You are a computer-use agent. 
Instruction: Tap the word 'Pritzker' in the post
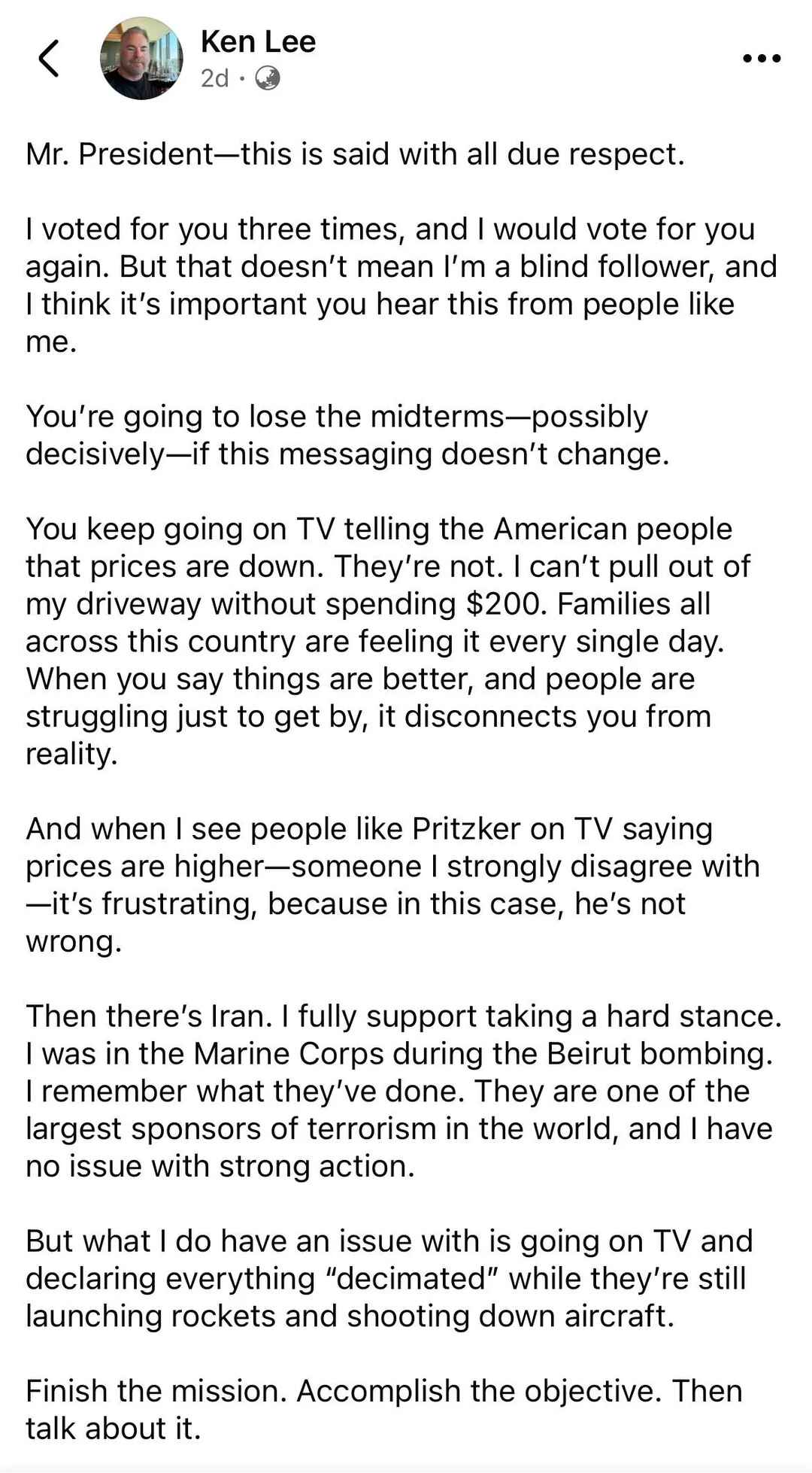[466, 829]
